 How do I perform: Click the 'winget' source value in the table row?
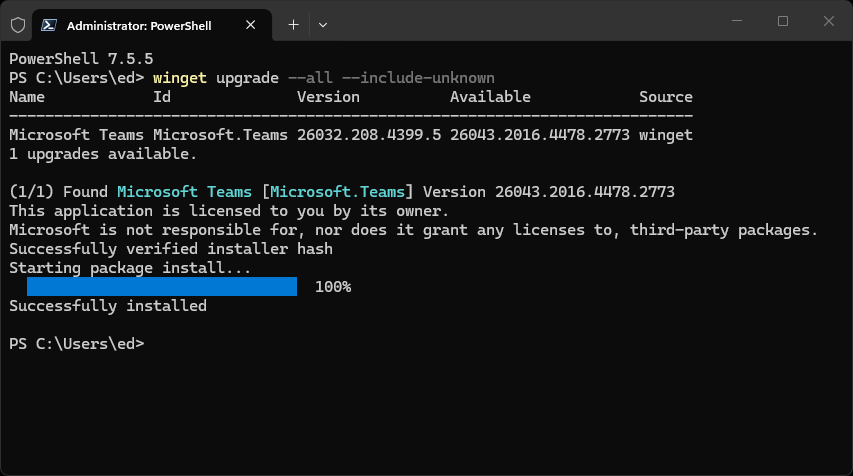coord(666,135)
